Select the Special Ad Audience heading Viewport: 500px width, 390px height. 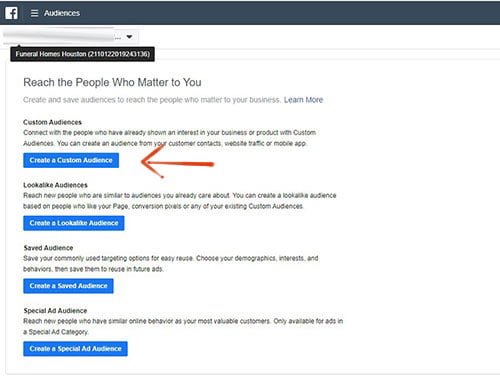pyautogui.click(x=55, y=311)
